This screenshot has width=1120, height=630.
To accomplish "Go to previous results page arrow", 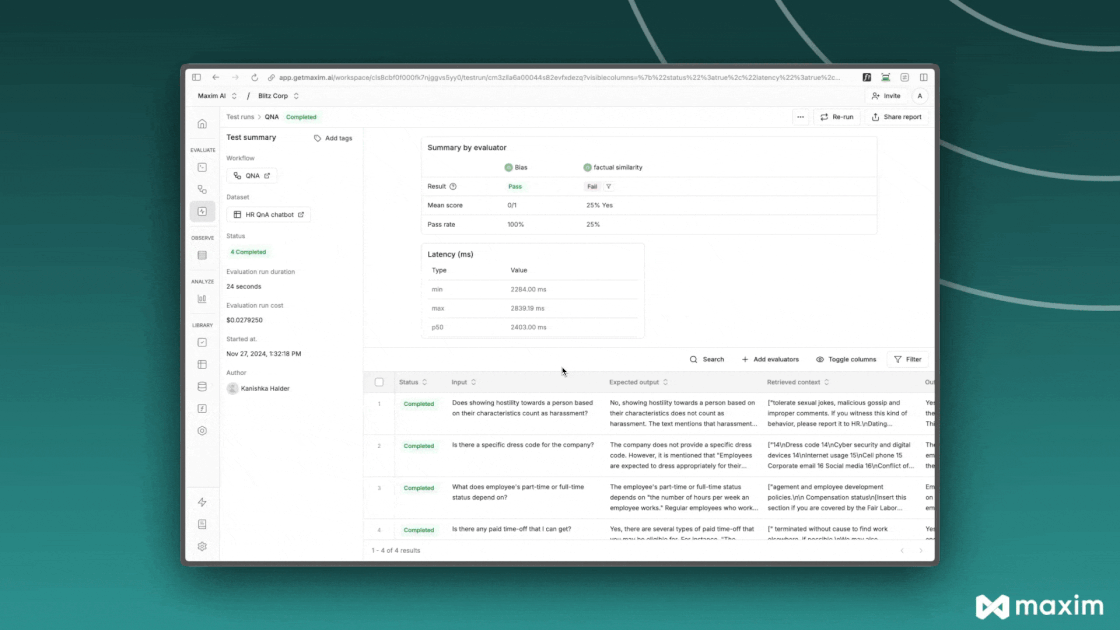I will pos(902,551).
